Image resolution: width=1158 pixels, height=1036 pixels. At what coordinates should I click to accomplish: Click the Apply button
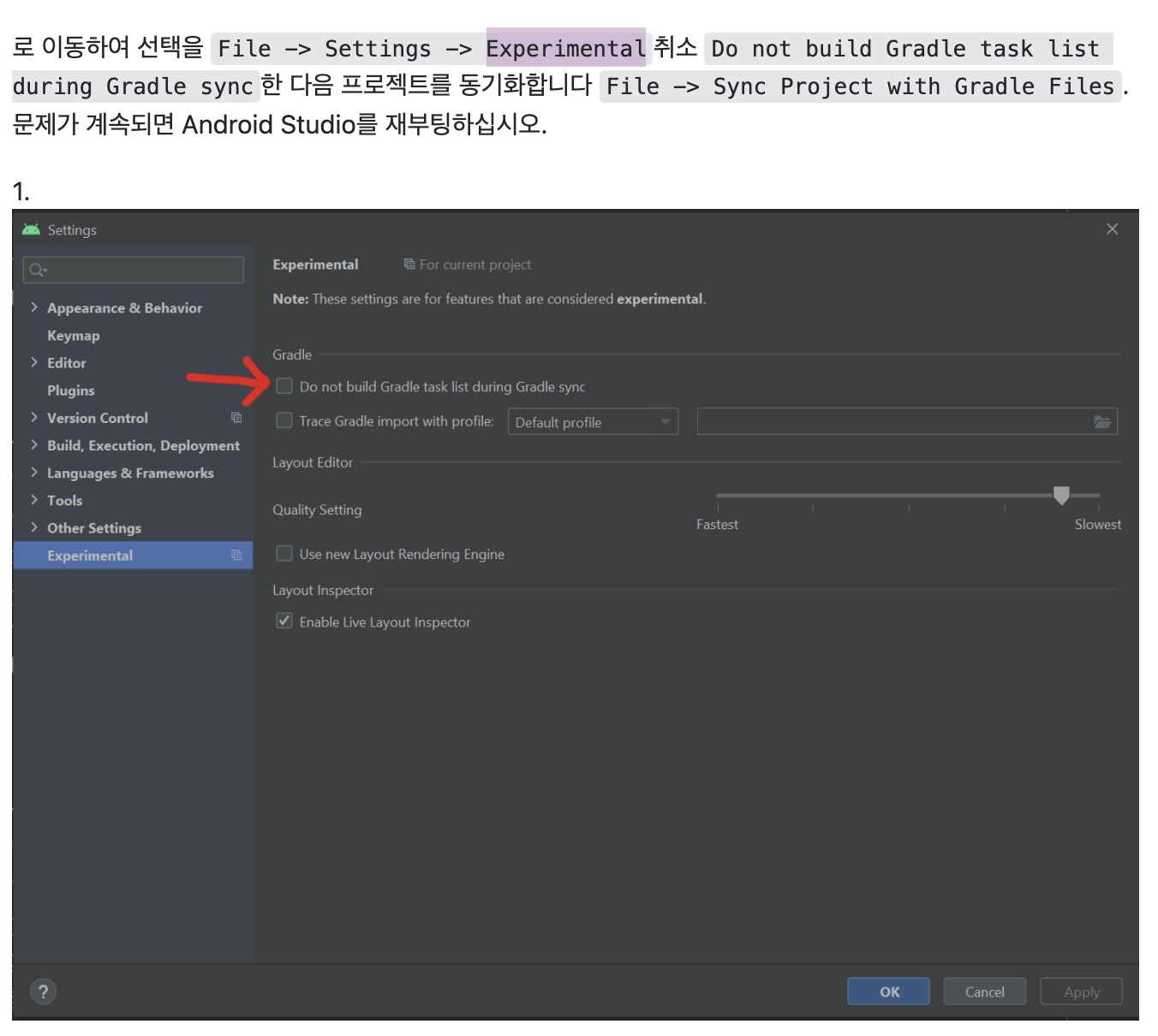point(1081,991)
